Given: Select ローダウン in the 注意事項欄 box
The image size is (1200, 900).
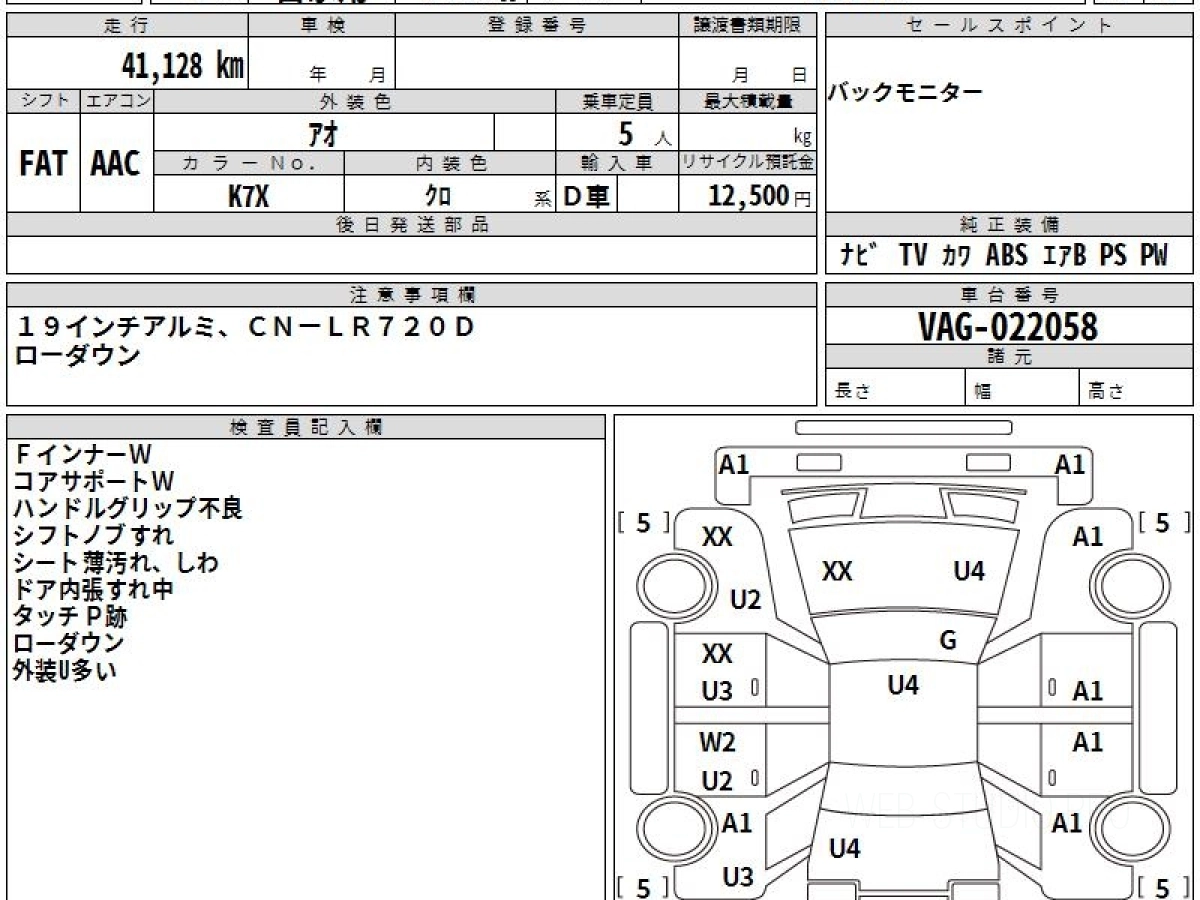Looking at the screenshot, I should tap(79, 355).
